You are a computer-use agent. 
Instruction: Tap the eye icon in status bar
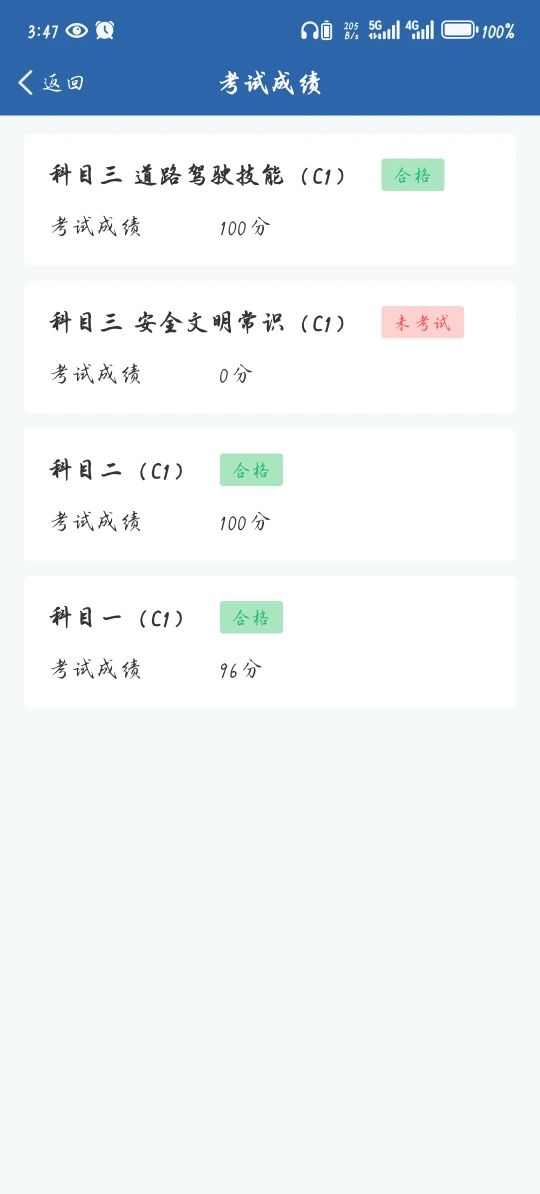(77, 30)
